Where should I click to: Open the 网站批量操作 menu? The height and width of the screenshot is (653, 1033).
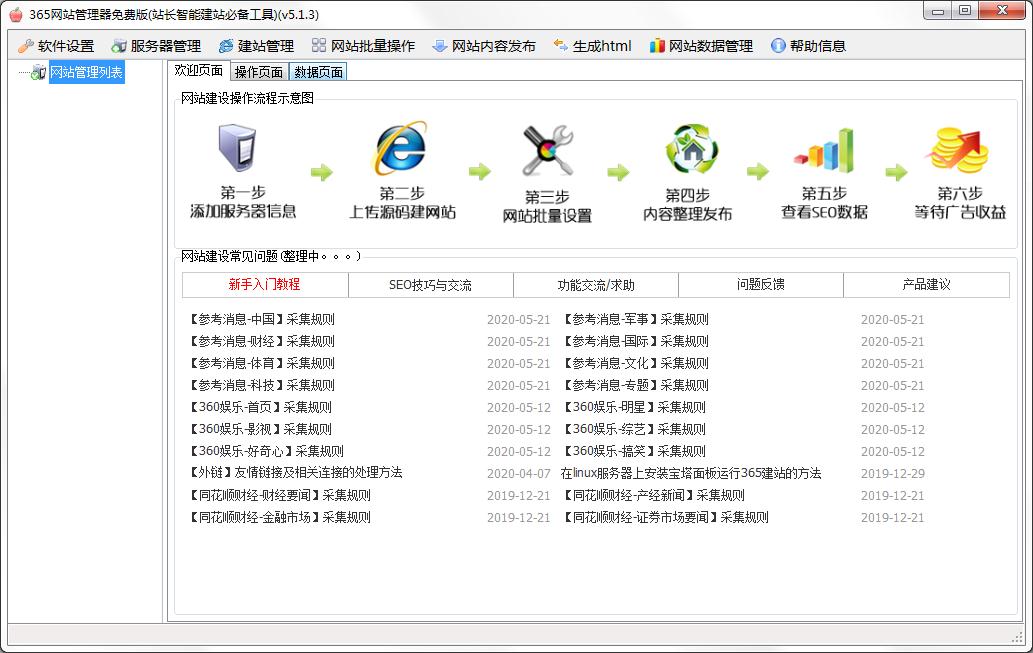pos(363,46)
